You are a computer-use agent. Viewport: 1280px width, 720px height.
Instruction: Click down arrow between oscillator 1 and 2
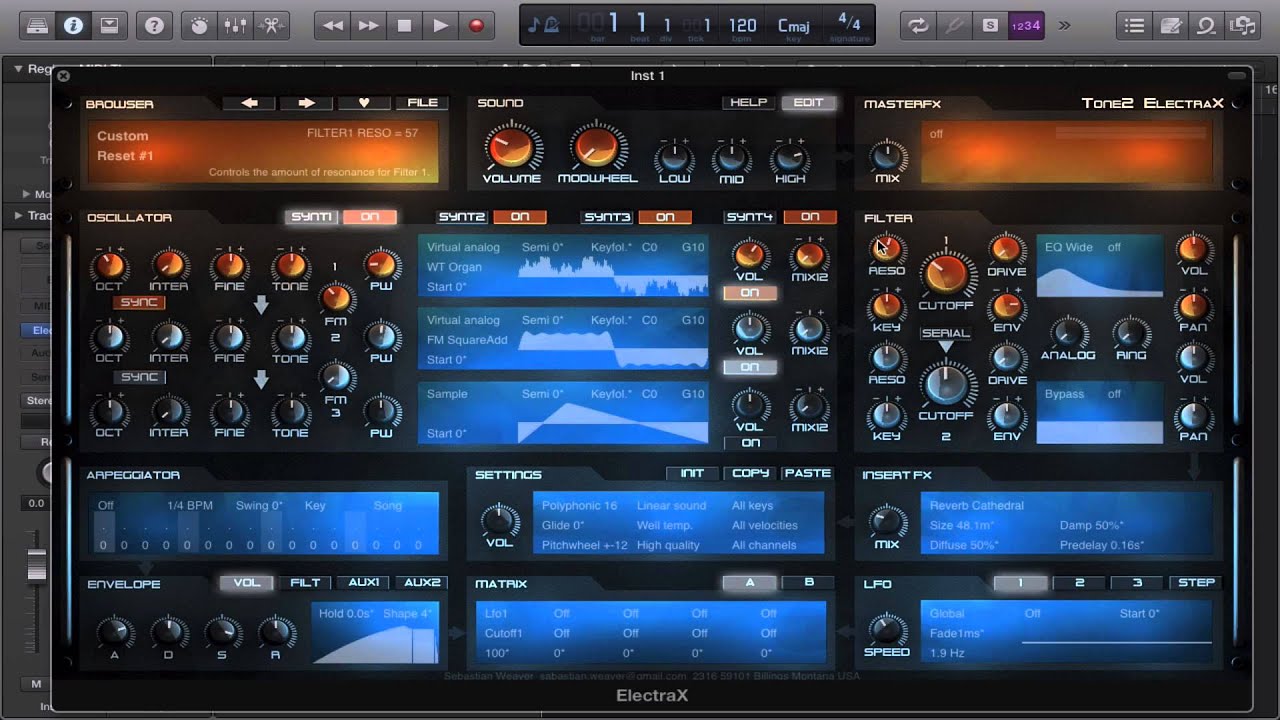(x=261, y=305)
